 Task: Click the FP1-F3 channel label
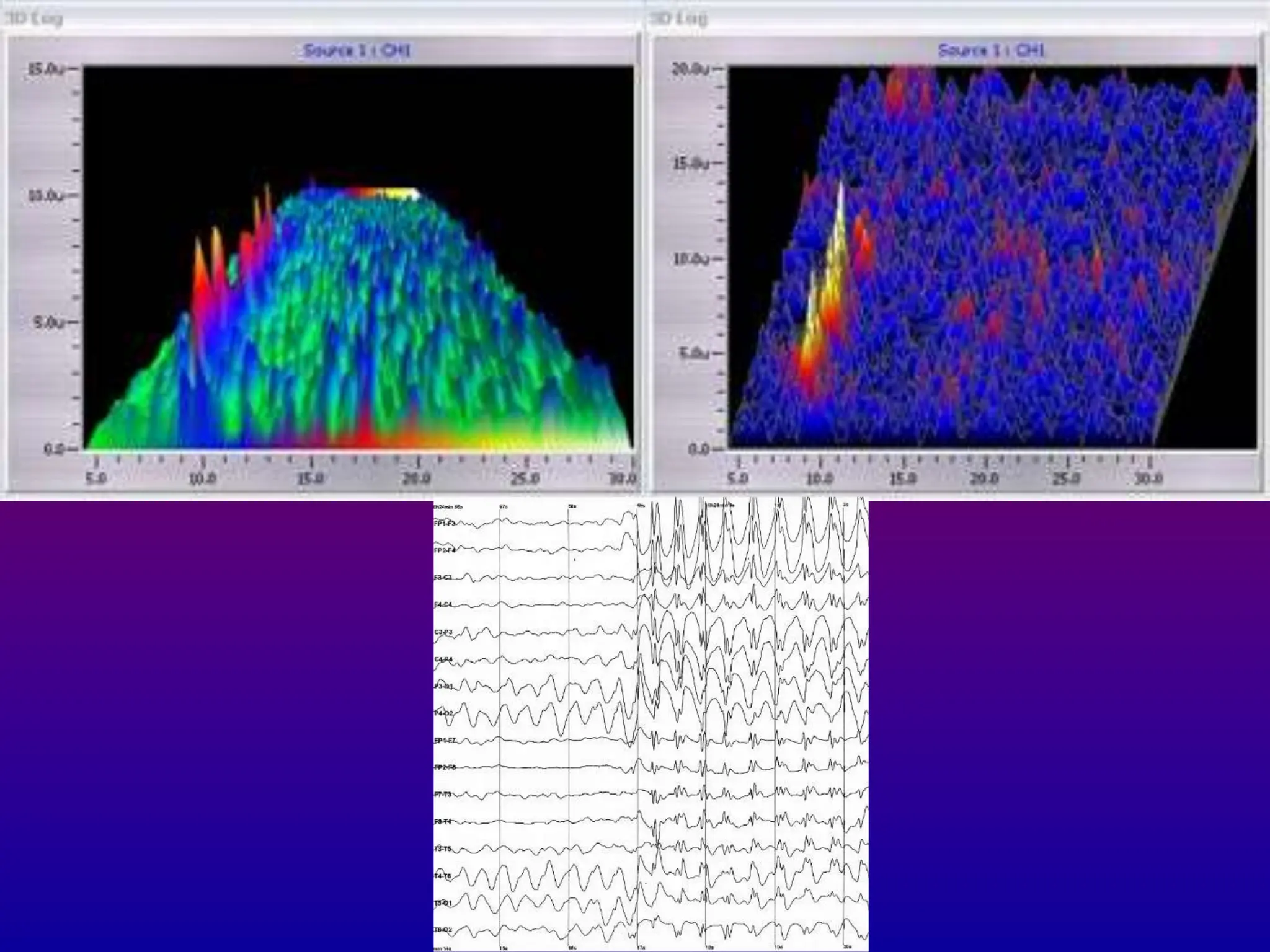[x=445, y=524]
